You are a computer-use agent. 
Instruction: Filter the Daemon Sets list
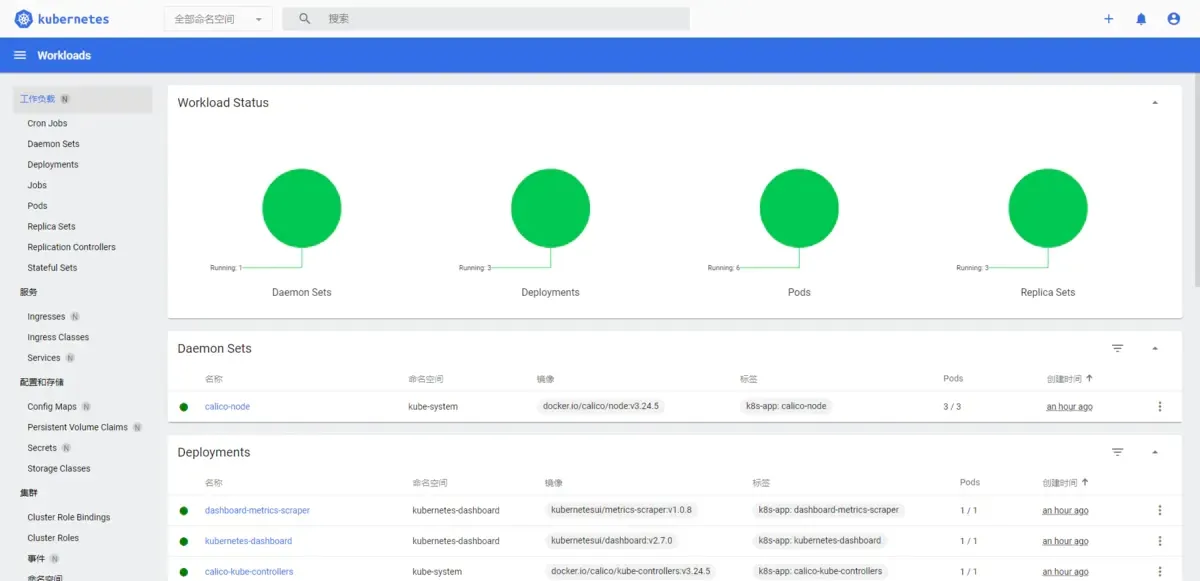(x=1118, y=348)
